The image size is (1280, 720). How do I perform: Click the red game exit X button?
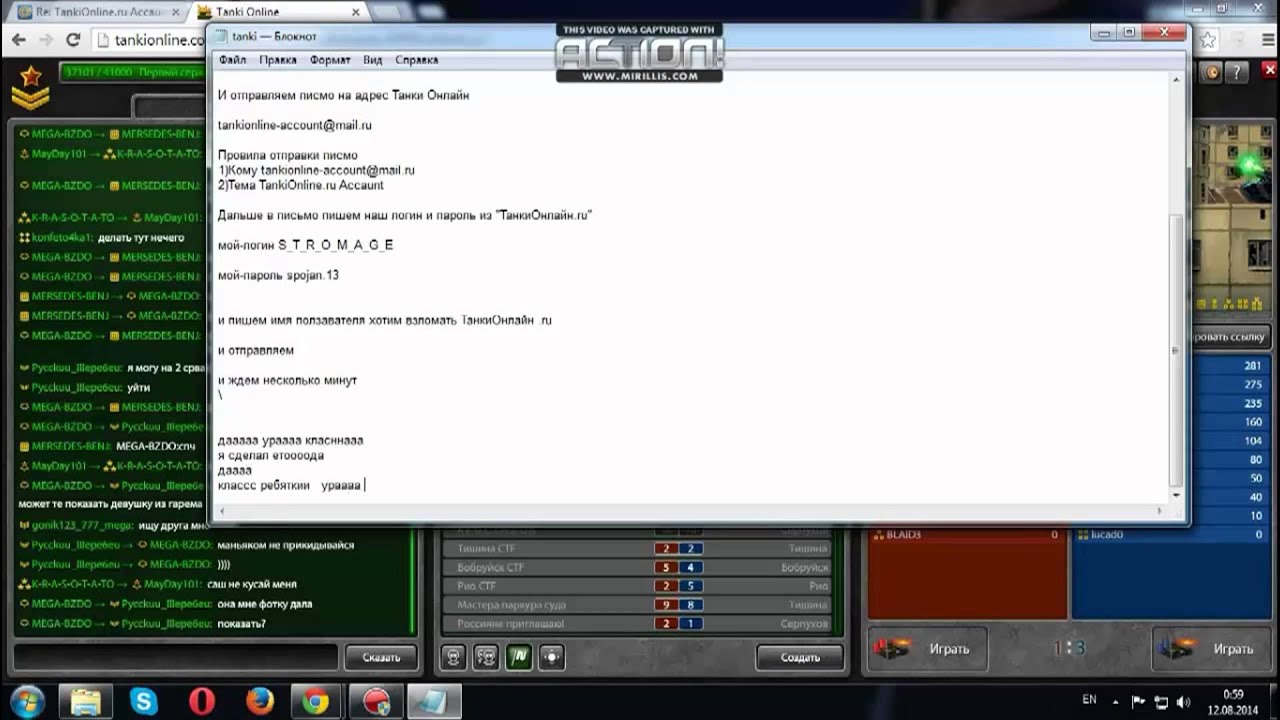[x=1269, y=72]
